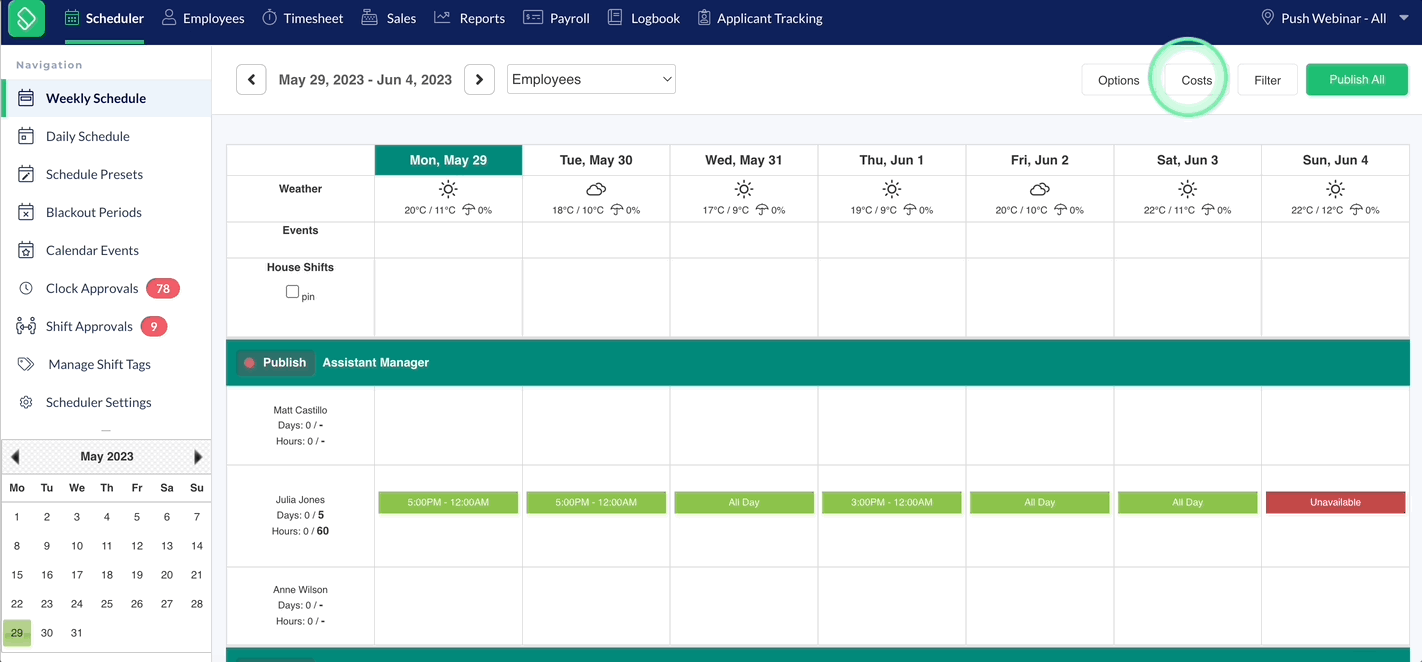Click the Daily Schedule sidebar icon
1422x662 pixels.
[x=26, y=136]
